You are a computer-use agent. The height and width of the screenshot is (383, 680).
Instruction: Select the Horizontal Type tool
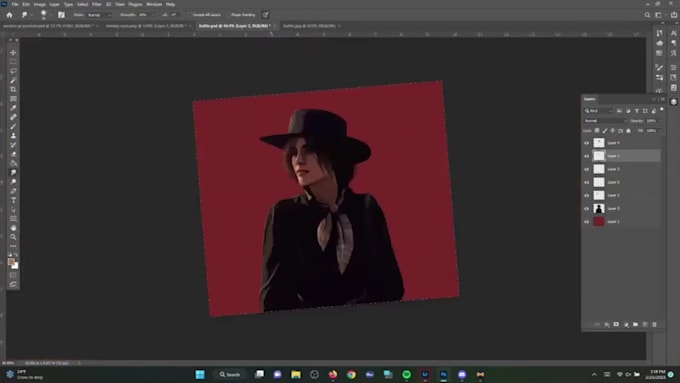[13, 200]
